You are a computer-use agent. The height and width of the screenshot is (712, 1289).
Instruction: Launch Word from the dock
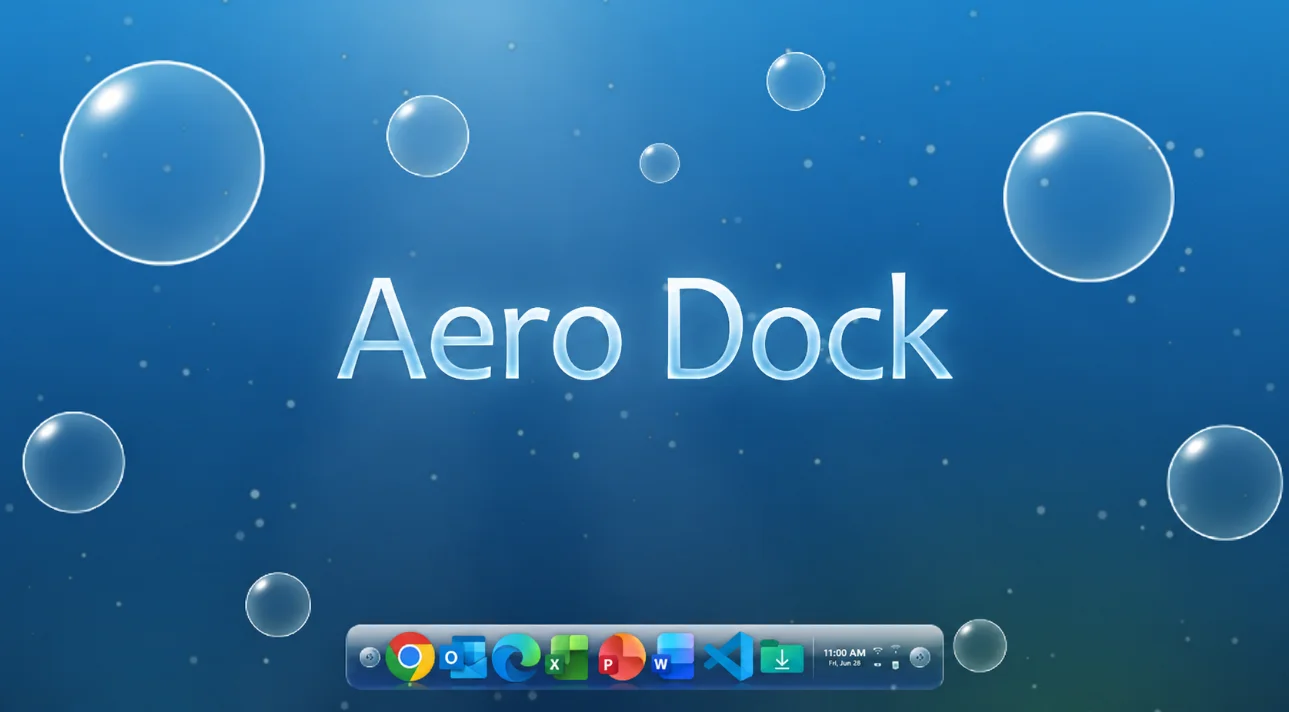[x=673, y=657]
